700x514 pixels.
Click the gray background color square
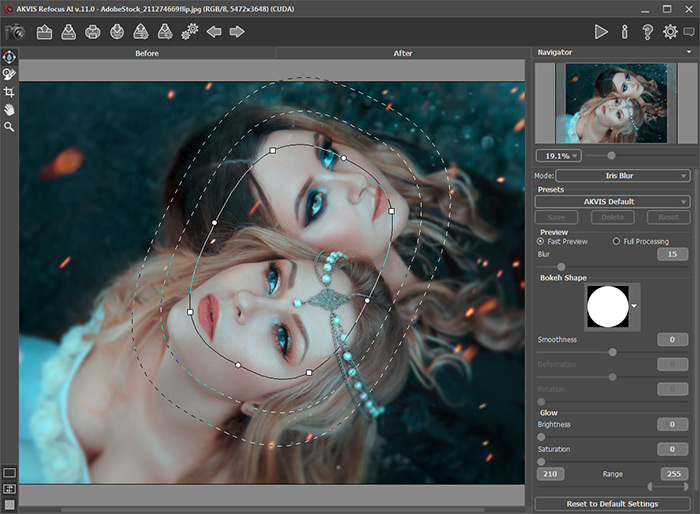coord(9,505)
